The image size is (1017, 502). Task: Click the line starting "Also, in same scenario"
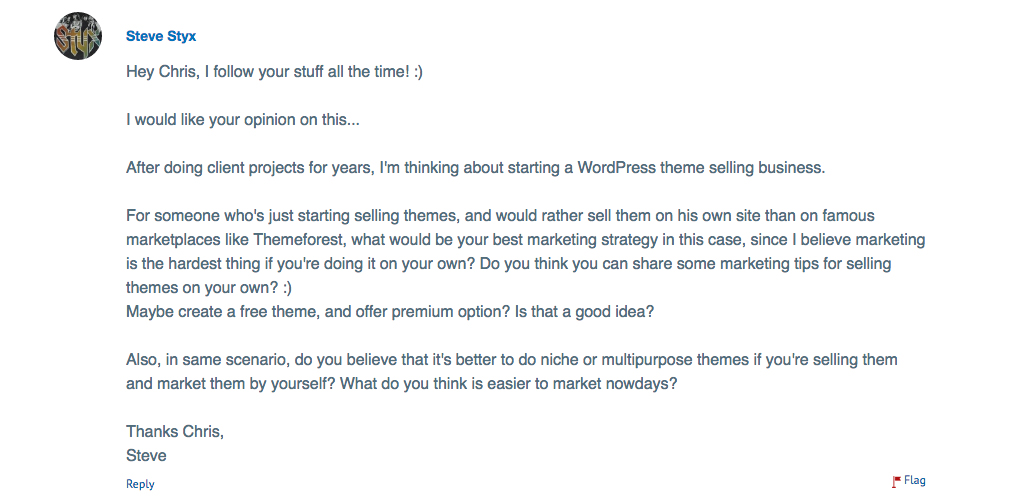click(x=511, y=359)
